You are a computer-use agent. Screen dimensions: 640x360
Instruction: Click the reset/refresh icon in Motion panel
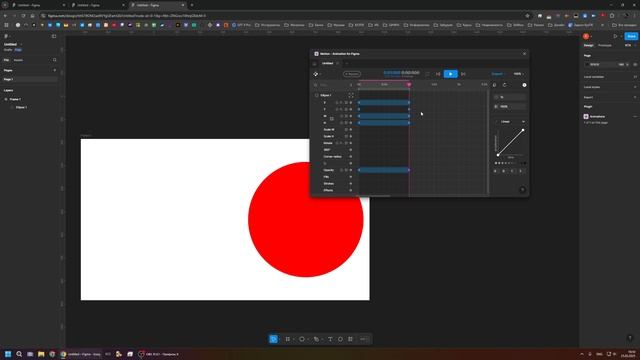(x=504, y=85)
